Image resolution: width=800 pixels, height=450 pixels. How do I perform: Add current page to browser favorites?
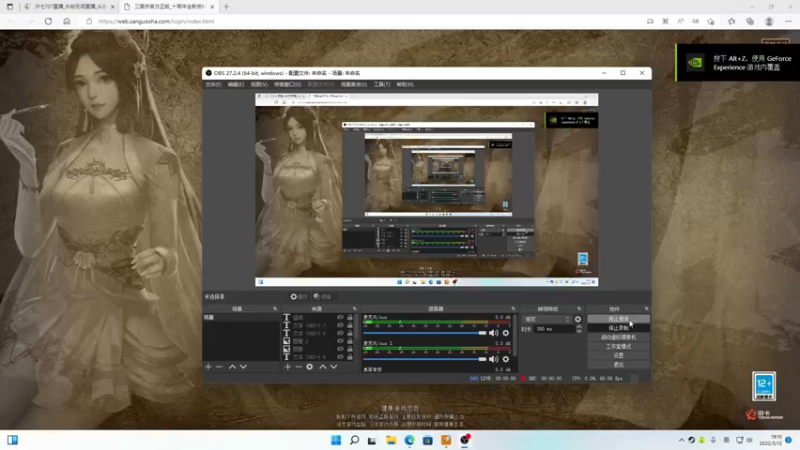711,21
